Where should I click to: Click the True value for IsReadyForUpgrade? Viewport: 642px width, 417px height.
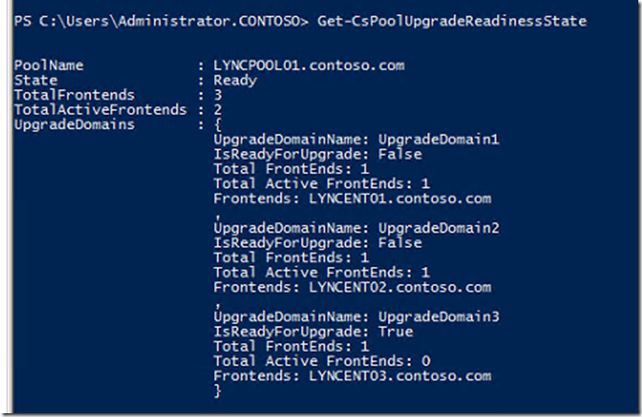(x=396, y=332)
